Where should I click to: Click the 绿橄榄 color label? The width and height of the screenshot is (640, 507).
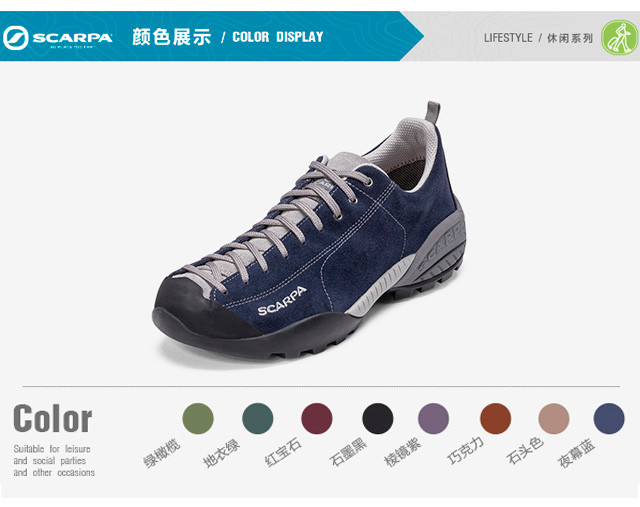tap(162, 453)
